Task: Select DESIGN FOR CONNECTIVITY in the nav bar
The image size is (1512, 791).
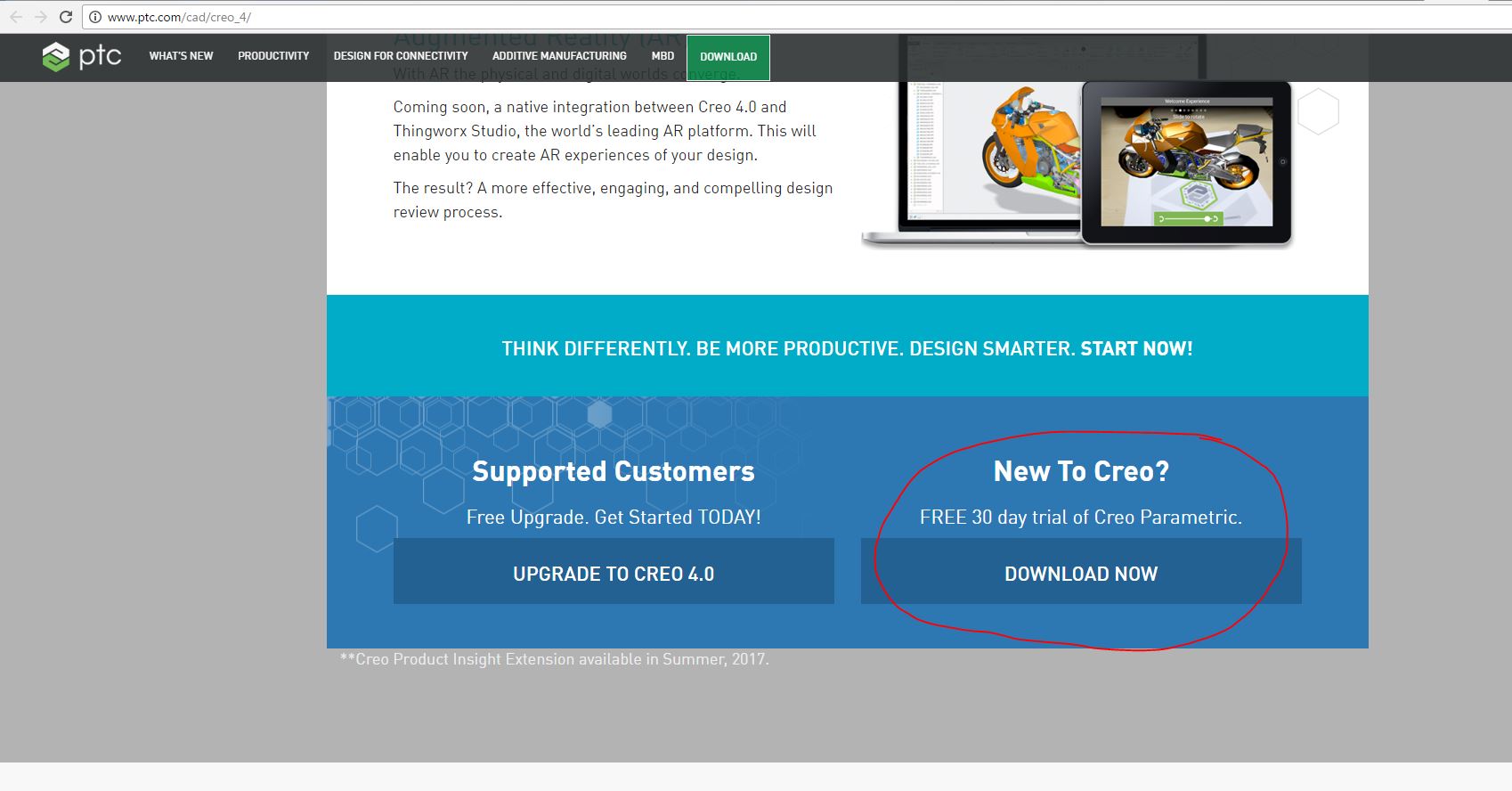Action: tap(401, 56)
